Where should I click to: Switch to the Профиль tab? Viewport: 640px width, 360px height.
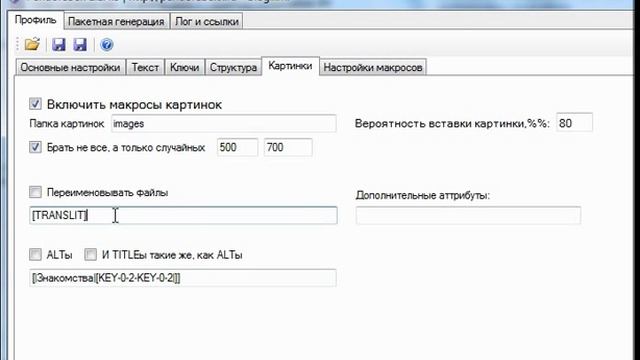36,20
